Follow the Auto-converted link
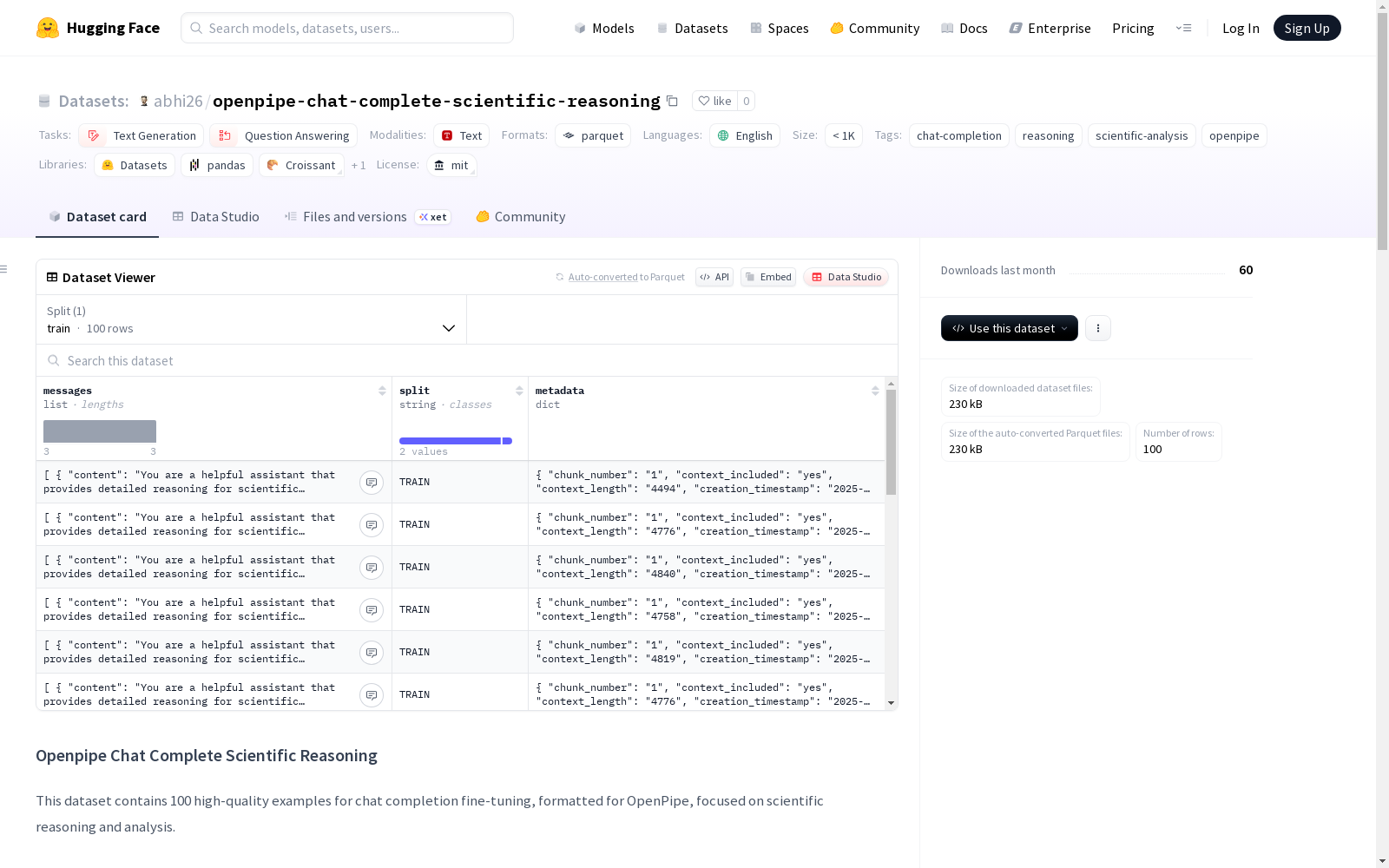The image size is (1389, 868). click(x=603, y=277)
